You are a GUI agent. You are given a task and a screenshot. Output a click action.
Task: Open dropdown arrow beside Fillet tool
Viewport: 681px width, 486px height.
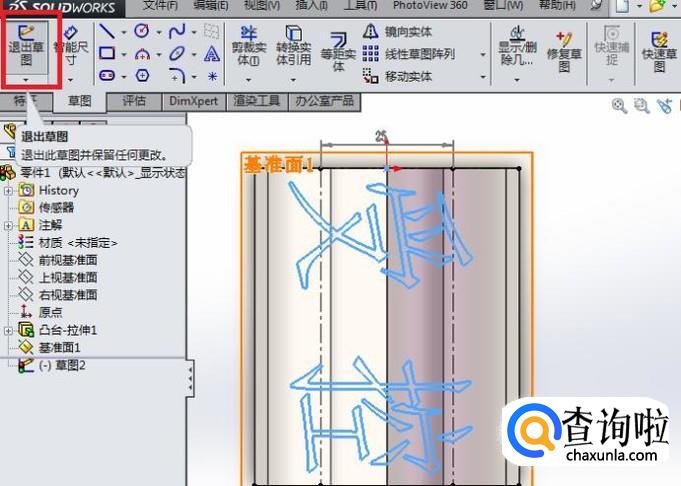(194, 77)
